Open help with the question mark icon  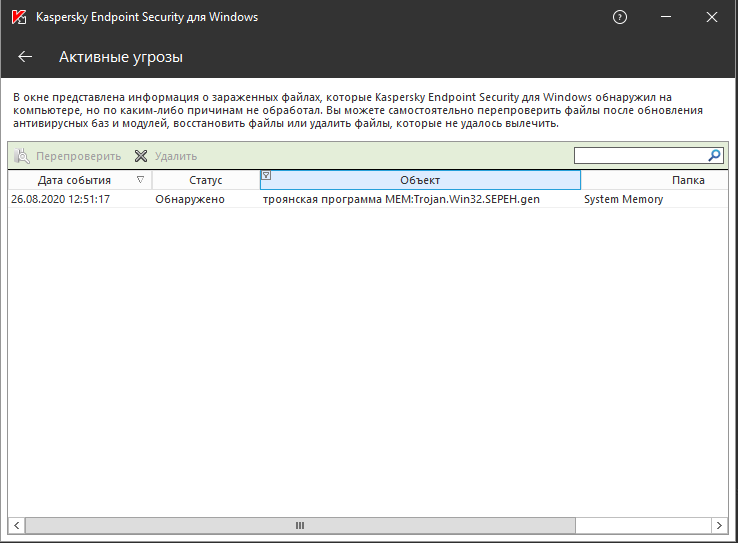(x=620, y=17)
